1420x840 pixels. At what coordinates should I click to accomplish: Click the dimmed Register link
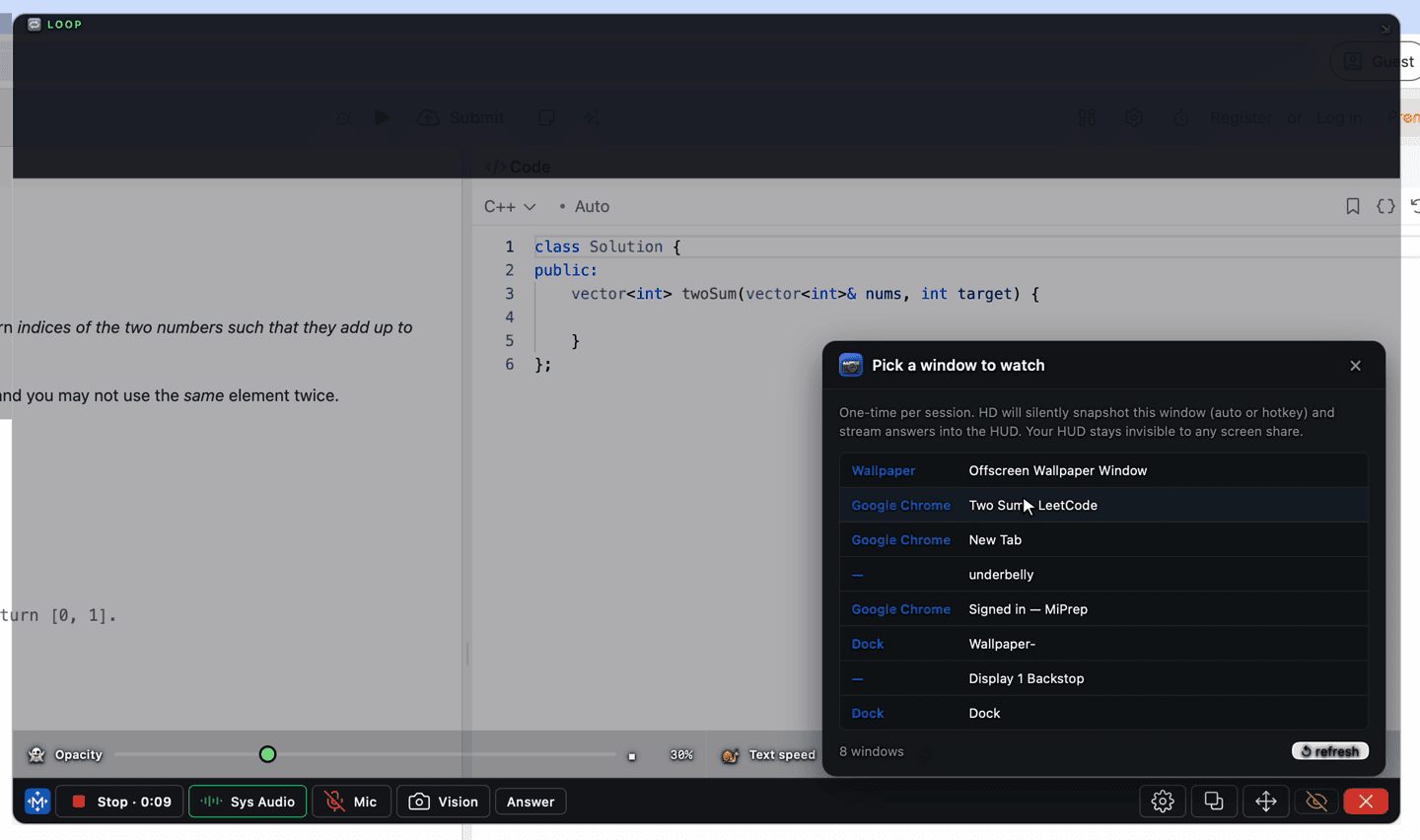coord(1241,117)
